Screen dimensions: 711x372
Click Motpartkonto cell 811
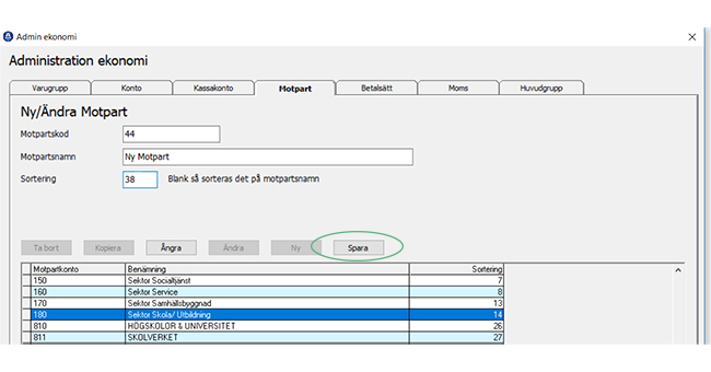pyautogui.click(x=78, y=337)
